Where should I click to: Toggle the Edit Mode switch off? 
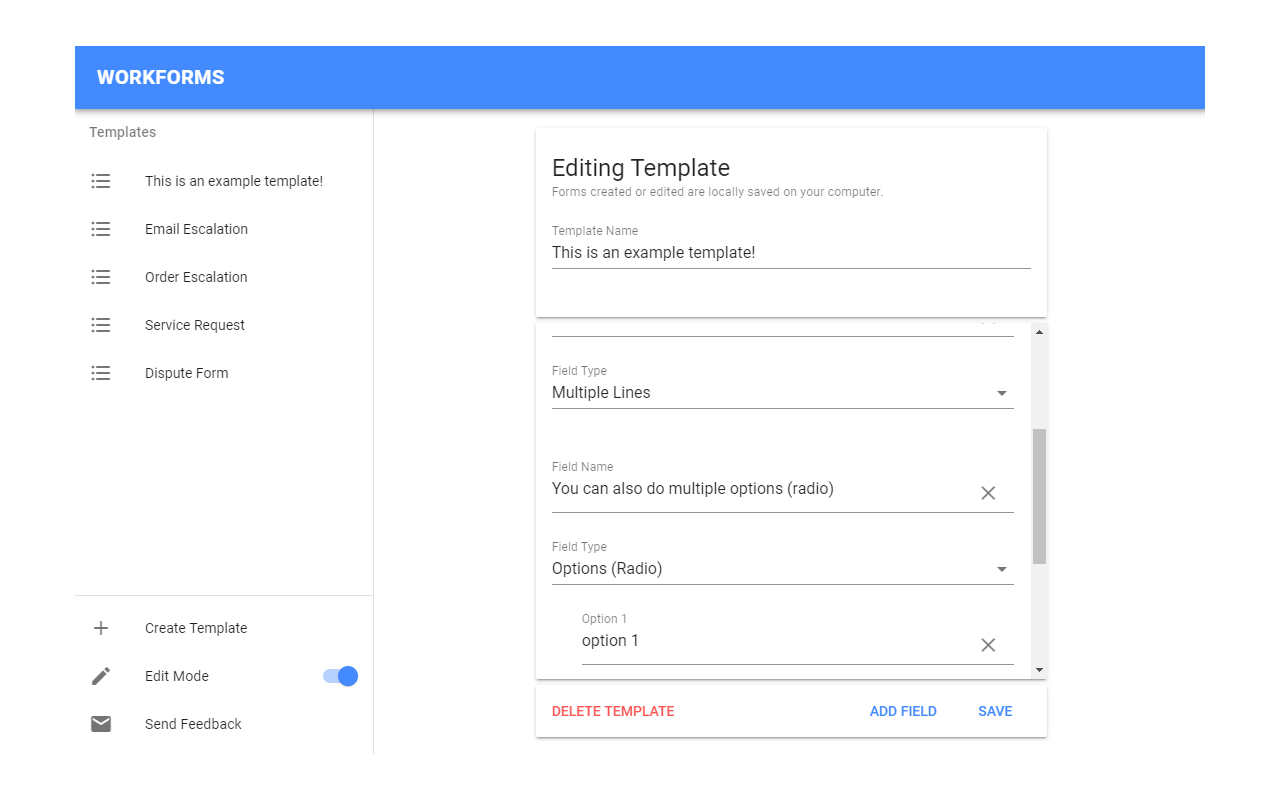(x=341, y=676)
